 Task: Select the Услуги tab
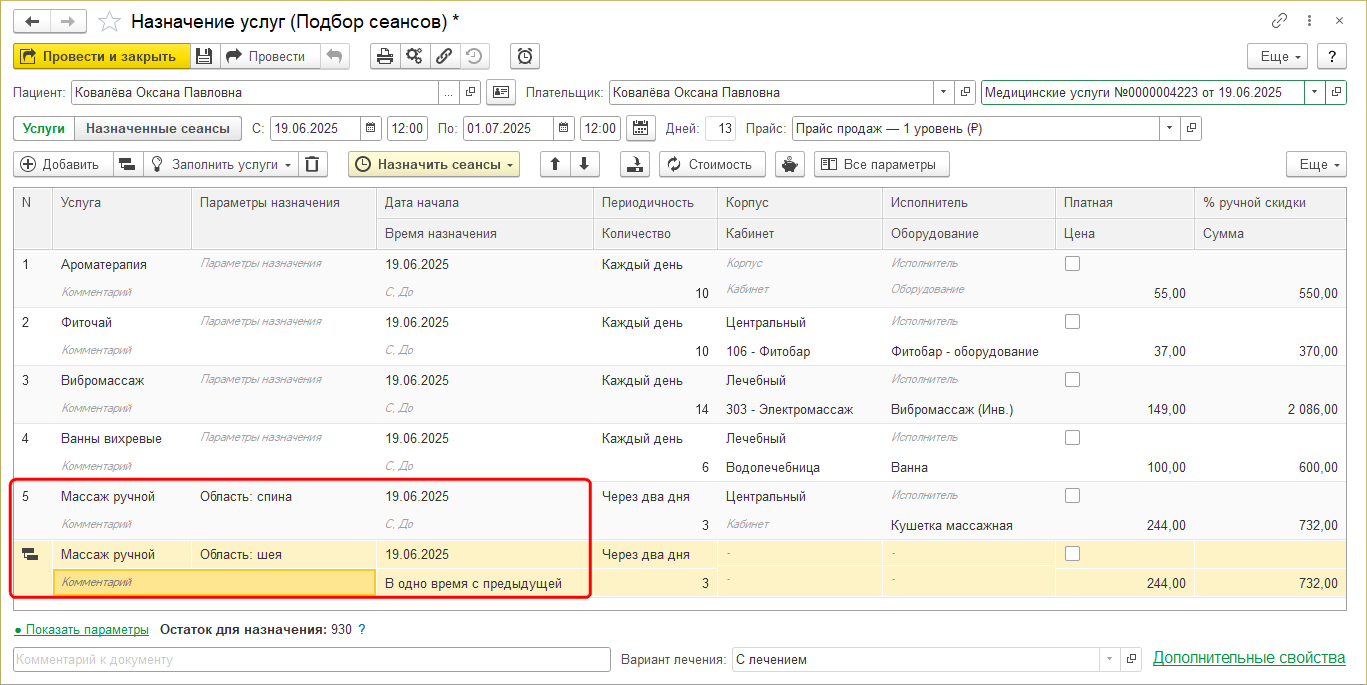[44, 128]
